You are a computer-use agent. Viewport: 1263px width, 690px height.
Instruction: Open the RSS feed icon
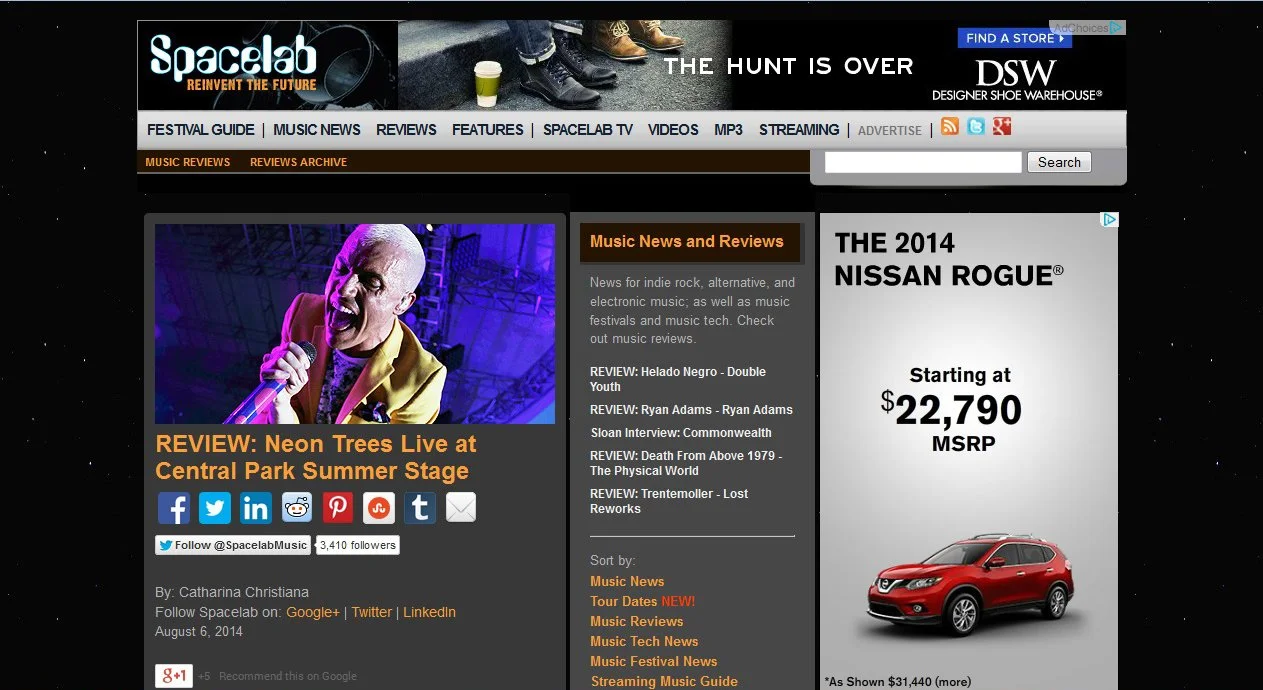950,126
